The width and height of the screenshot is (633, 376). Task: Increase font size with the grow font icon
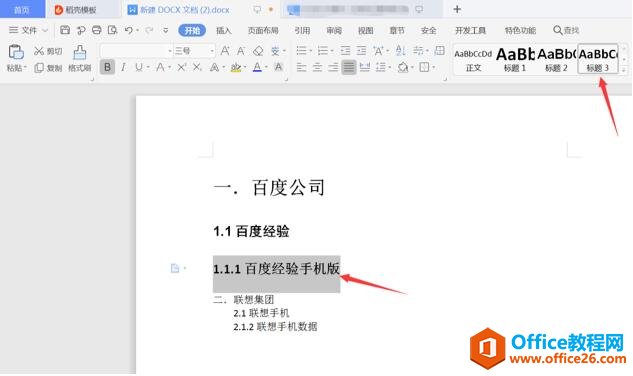click(225, 51)
